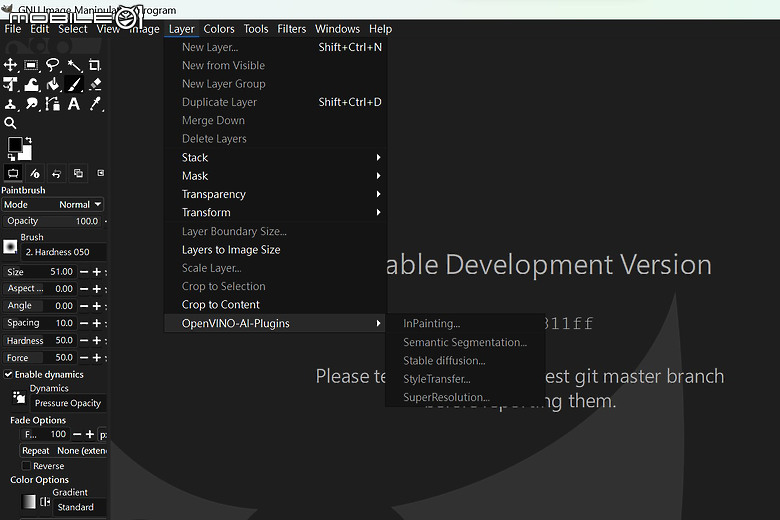Toggle the Enable dynamics checkbox
Viewport: 780px width, 520px height.
[x=8, y=374]
